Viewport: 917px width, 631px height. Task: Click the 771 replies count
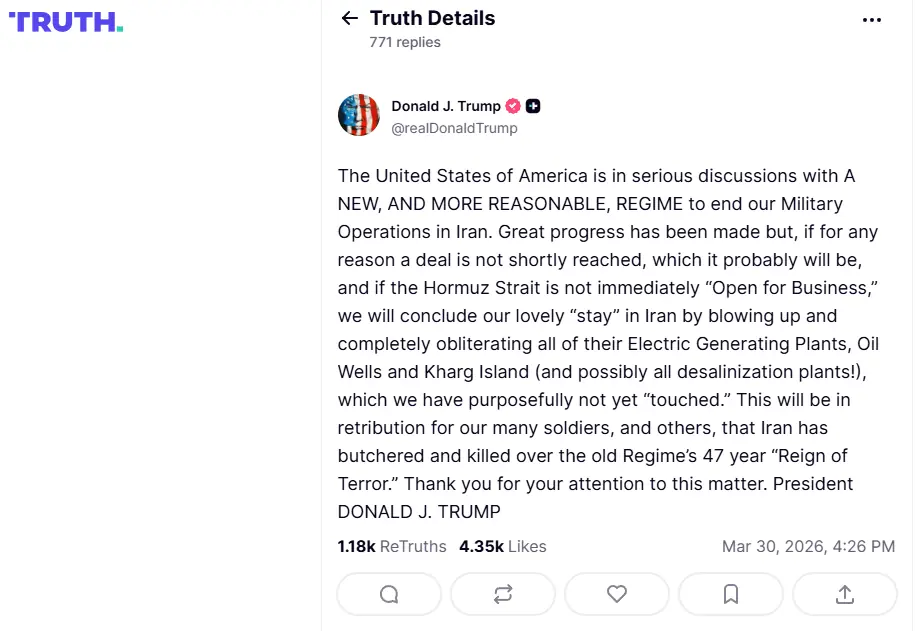point(405,42)
